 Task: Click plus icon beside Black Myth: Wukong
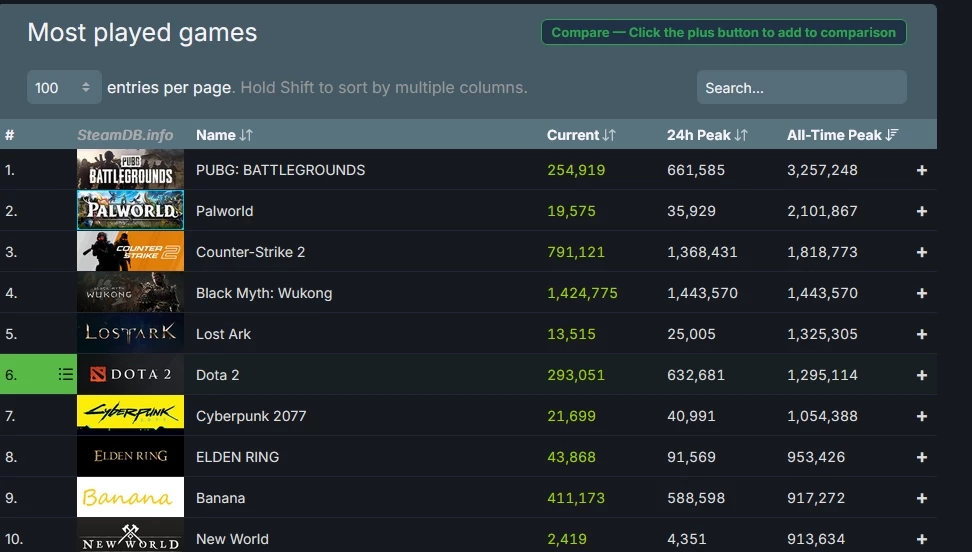[921, 293]
